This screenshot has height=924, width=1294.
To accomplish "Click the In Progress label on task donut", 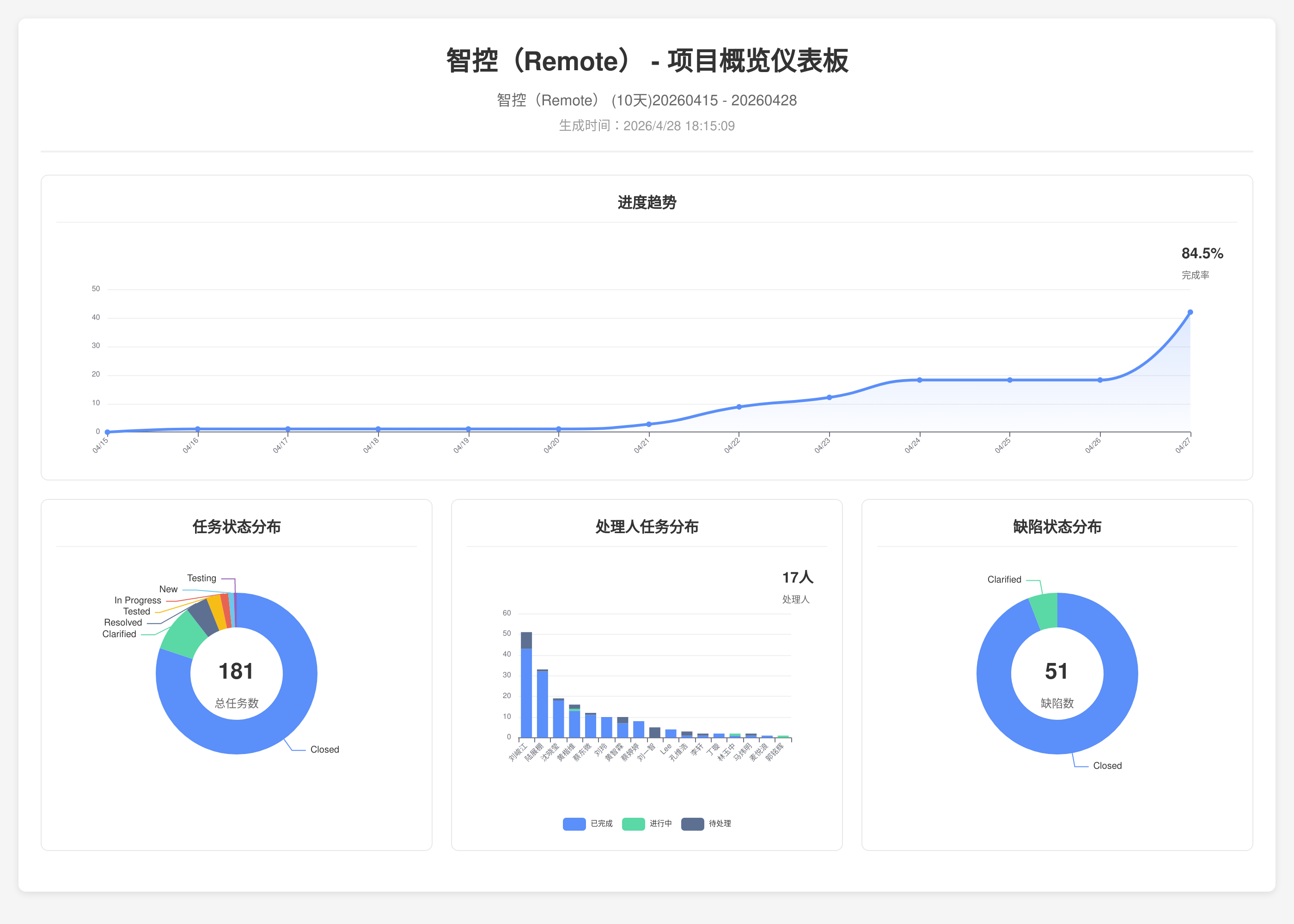I will coord(138,600).
